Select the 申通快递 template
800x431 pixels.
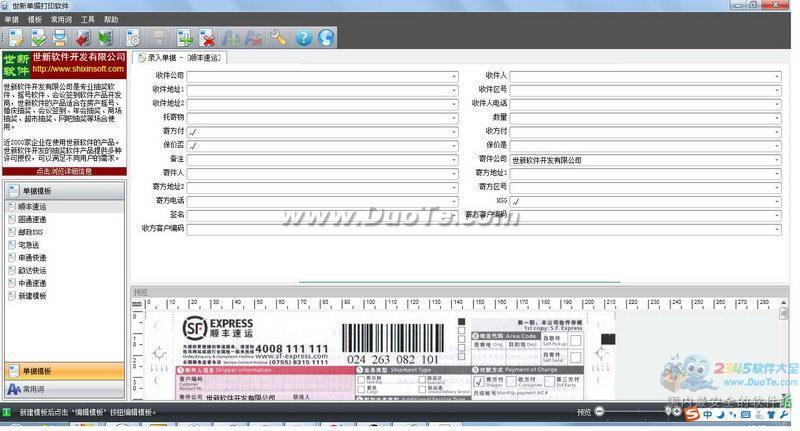point(32,258)
